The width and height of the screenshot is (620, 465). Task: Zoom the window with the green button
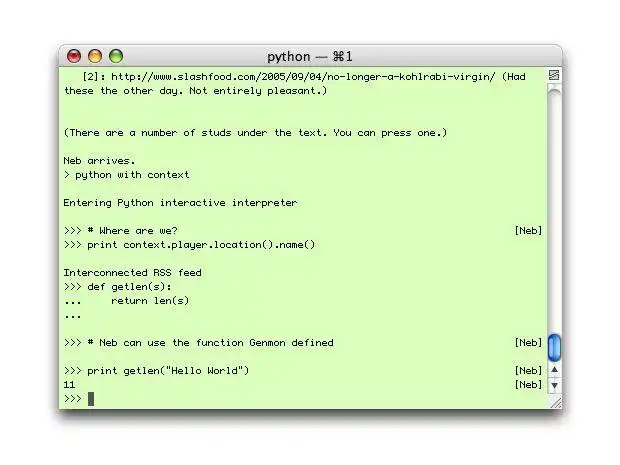116,56
